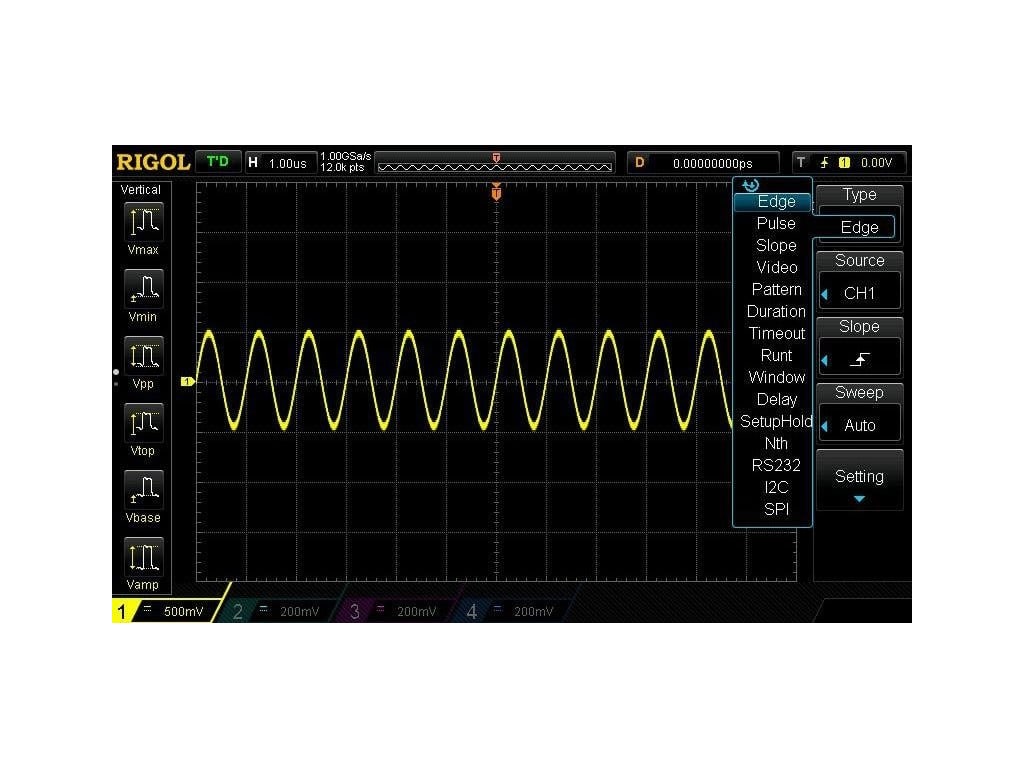Choose the Vpp measurement icon

pos(145,355)
